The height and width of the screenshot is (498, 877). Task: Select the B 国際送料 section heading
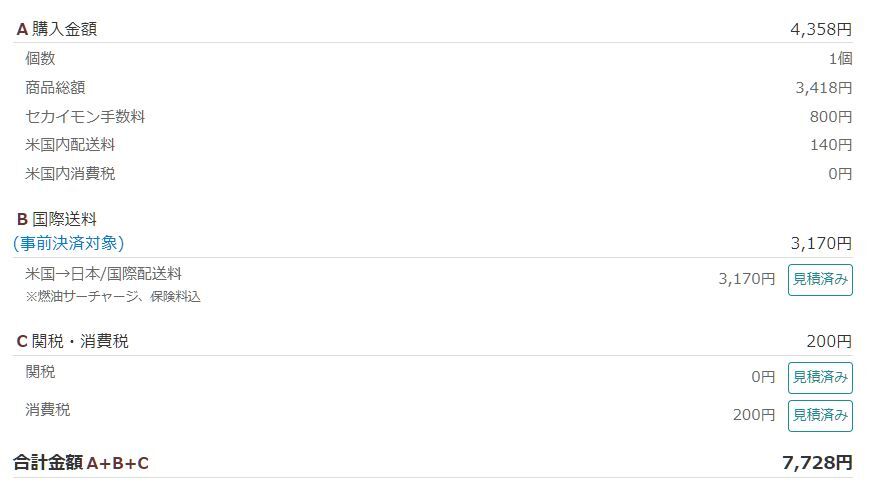tap(56, 219)
